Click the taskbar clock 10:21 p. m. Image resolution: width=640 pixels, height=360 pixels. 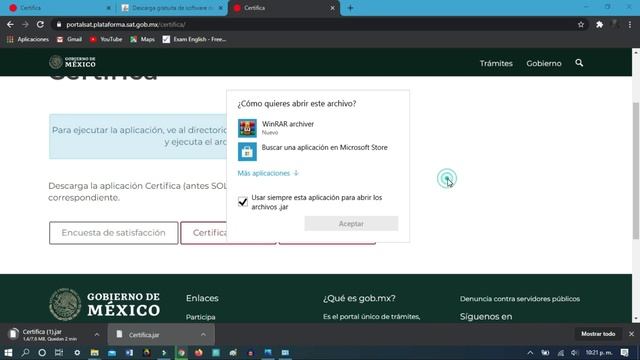coord(599,353)
